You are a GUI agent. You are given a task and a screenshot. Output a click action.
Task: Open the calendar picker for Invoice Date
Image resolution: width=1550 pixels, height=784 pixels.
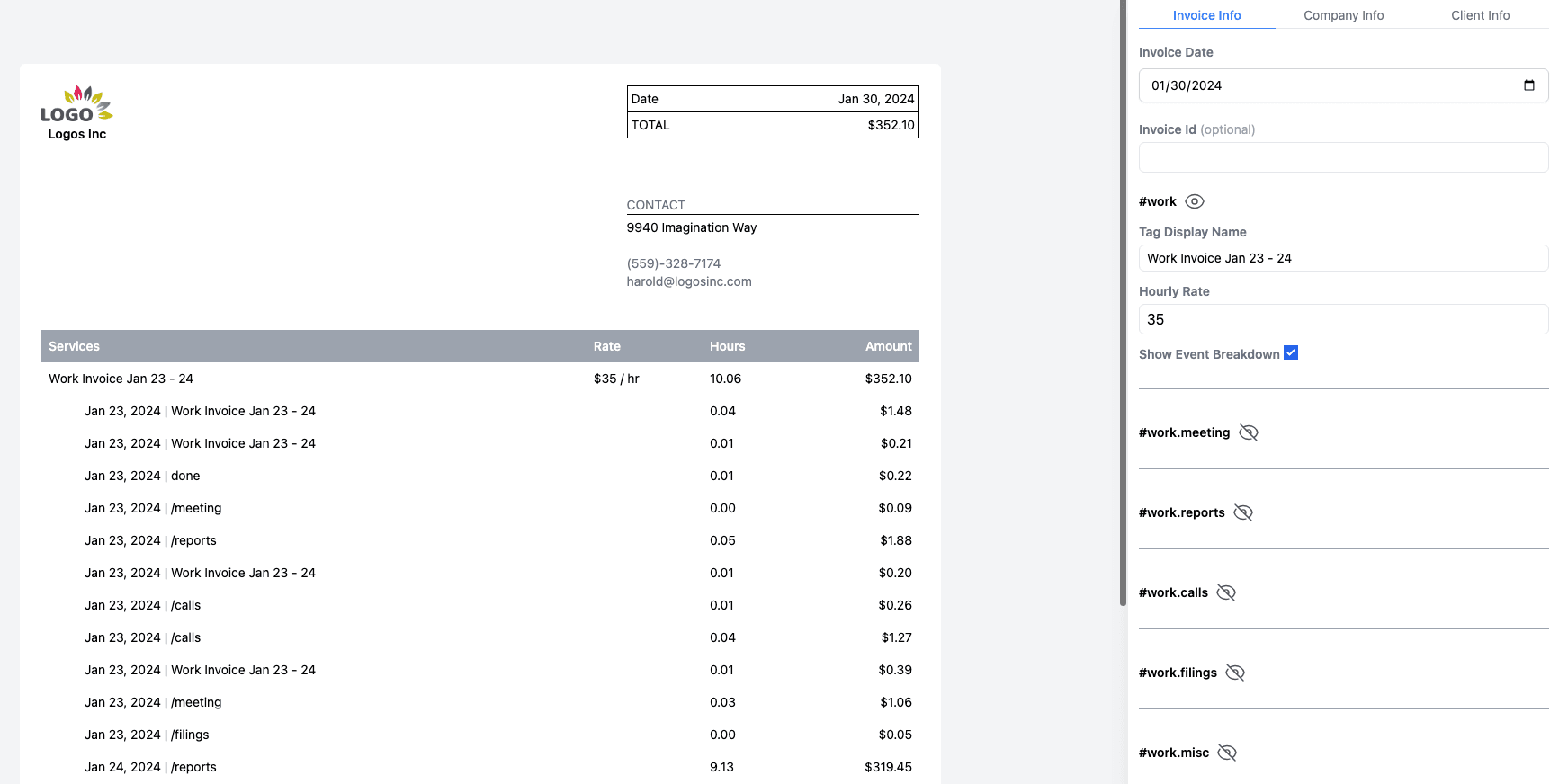1528,85
